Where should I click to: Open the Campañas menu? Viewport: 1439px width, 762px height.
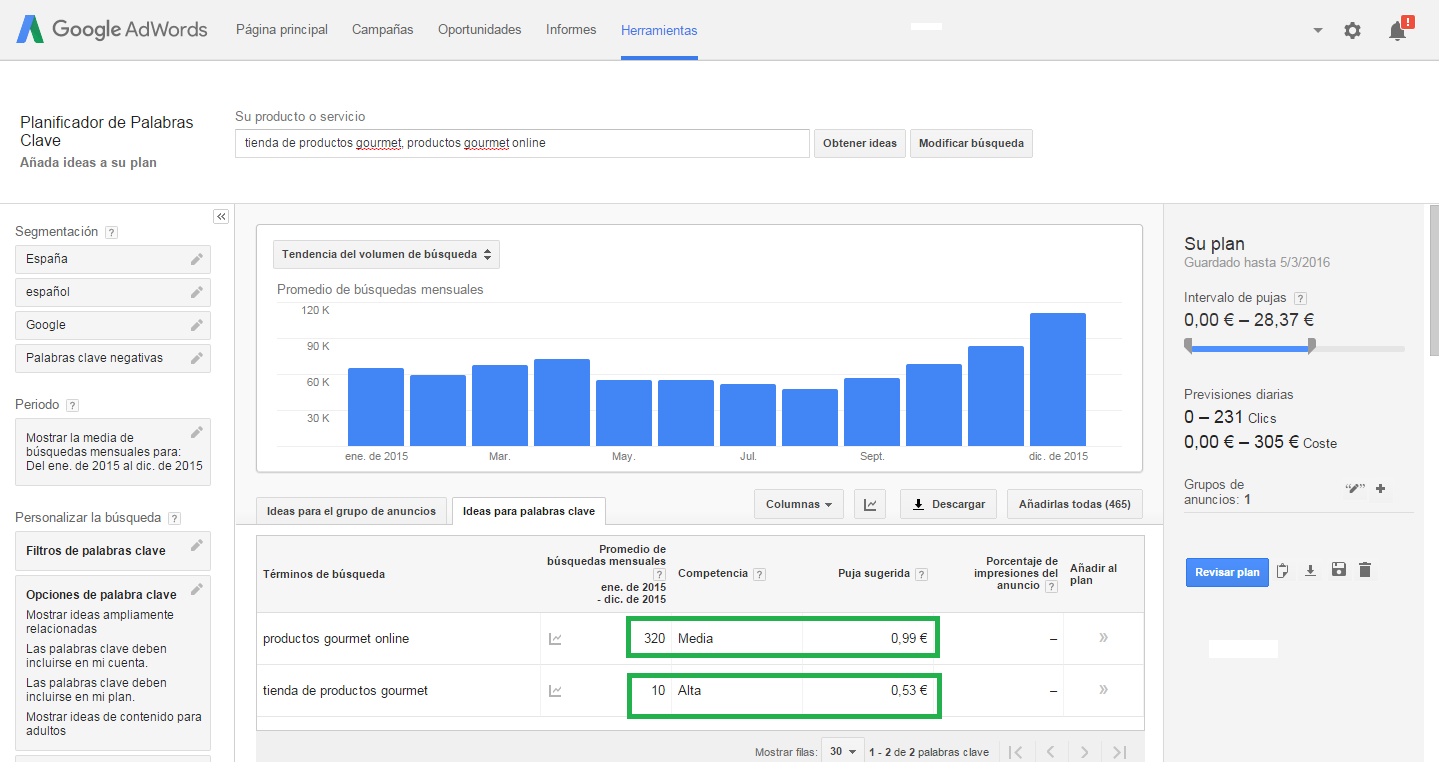coord(382,30)
